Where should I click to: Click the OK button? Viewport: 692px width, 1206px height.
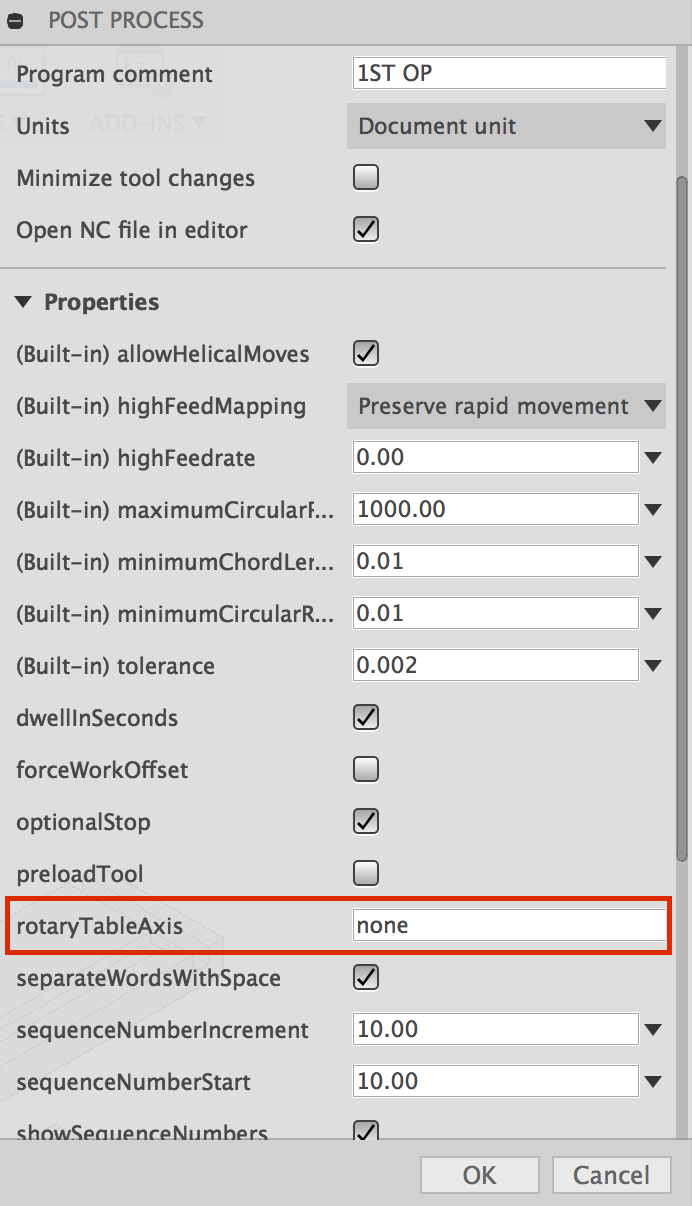479,1175
